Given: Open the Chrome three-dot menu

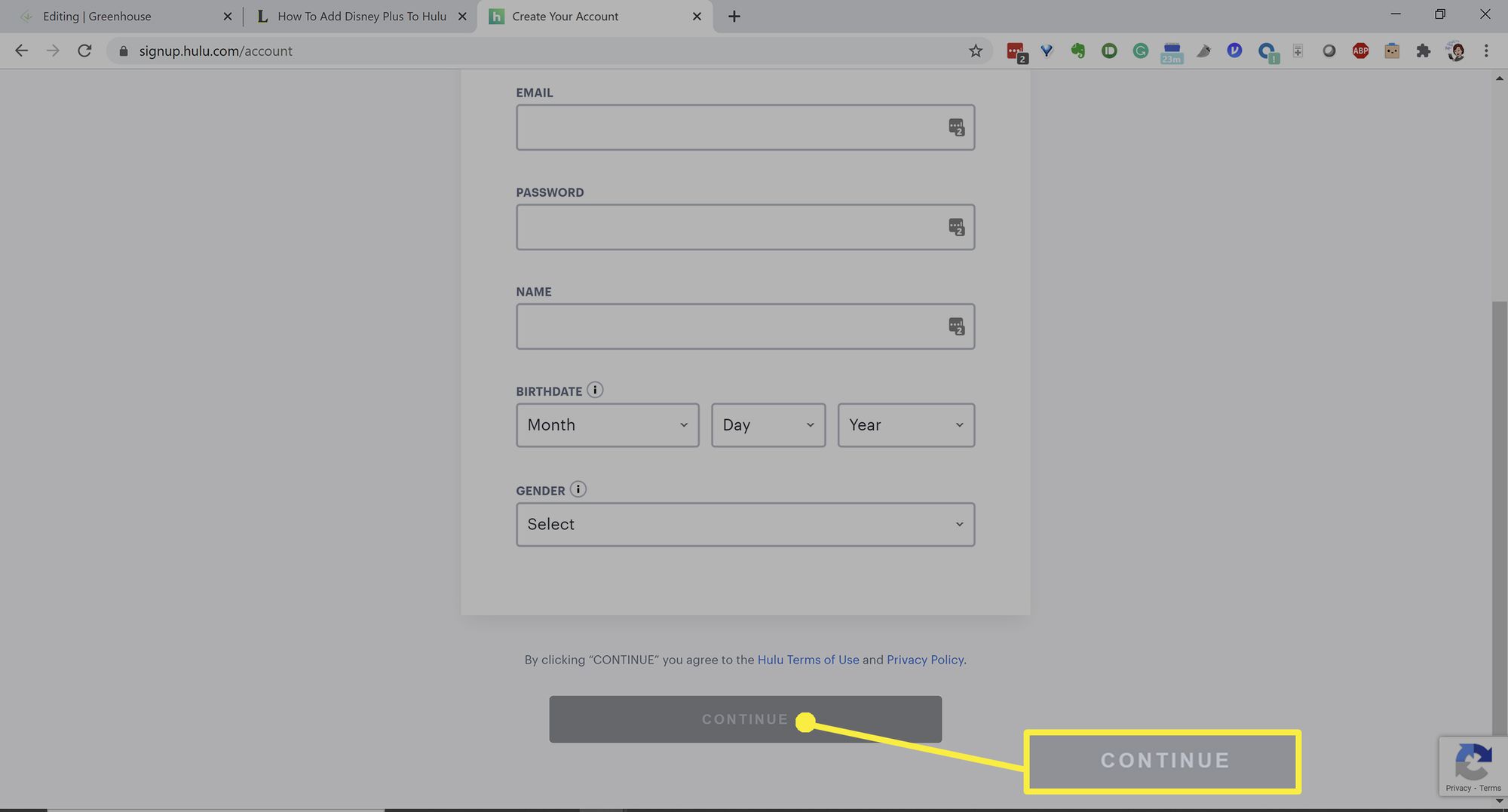Looking at the screenshot, I should [x=1486, y=51].
